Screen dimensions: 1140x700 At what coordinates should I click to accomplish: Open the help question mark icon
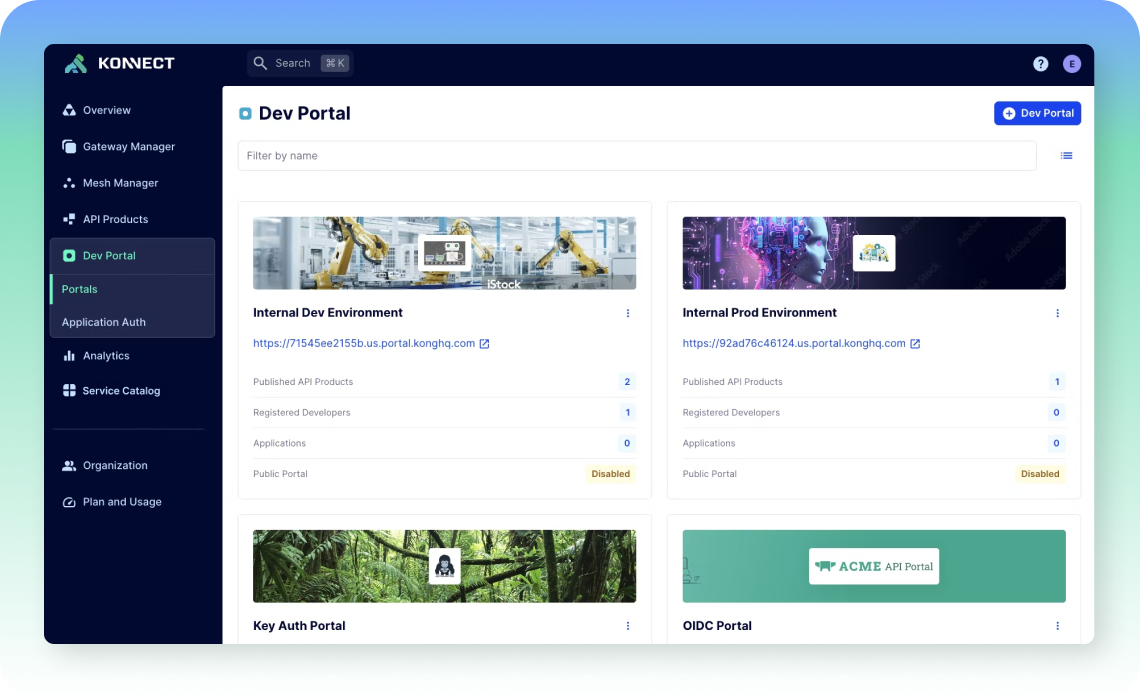point(1040,63)
